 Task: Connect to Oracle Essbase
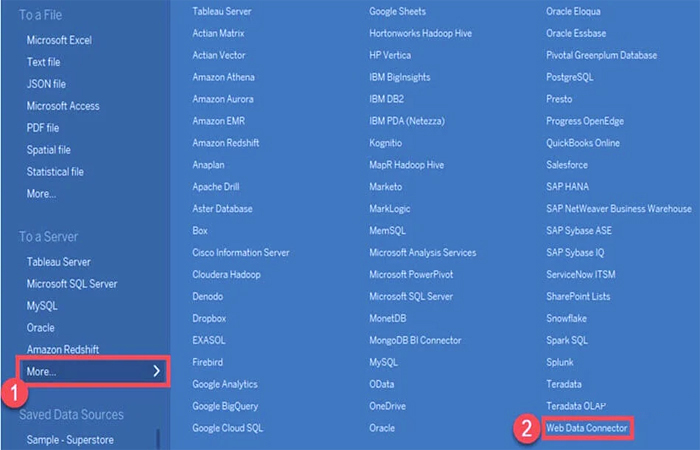(576, 33)
